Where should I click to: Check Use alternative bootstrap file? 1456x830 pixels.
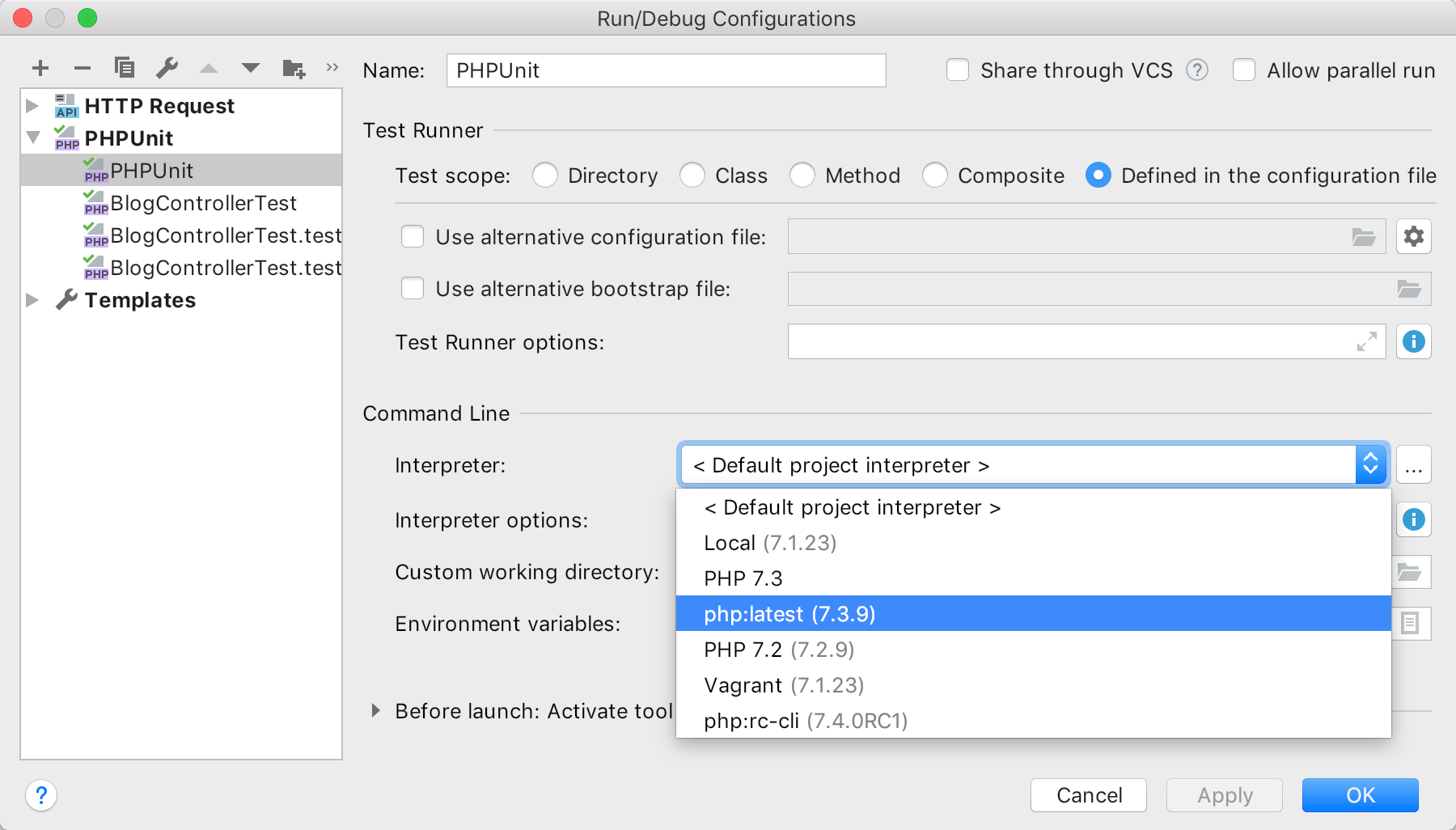tap(413, 289)
